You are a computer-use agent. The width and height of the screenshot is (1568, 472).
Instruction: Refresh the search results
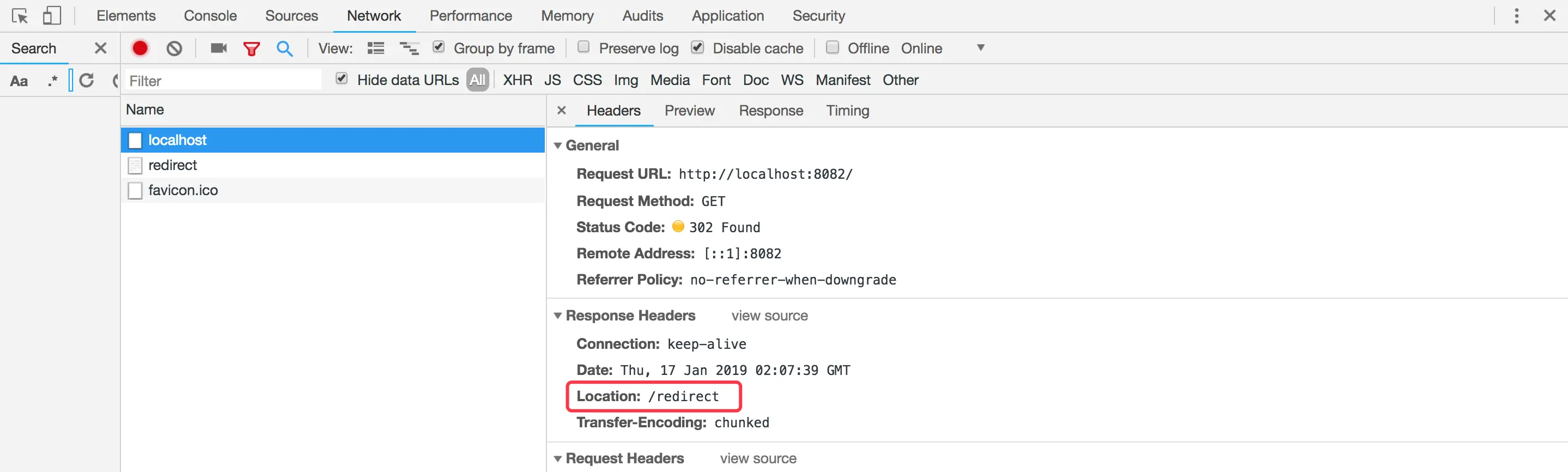click(x=87, y=80)
